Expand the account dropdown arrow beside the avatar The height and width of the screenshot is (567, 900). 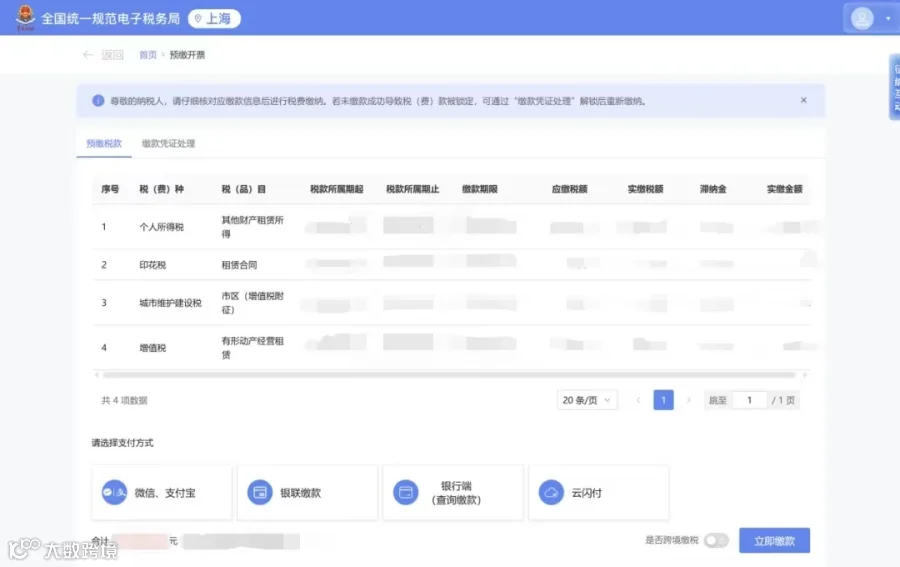click(888, 18)
